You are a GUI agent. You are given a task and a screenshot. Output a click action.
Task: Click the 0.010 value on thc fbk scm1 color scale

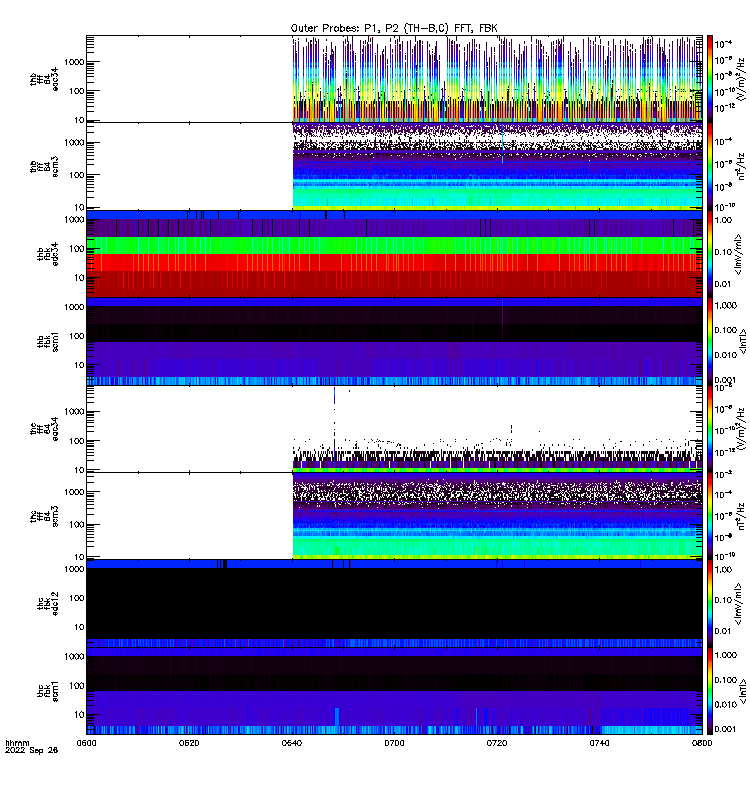tap(725, 705)
